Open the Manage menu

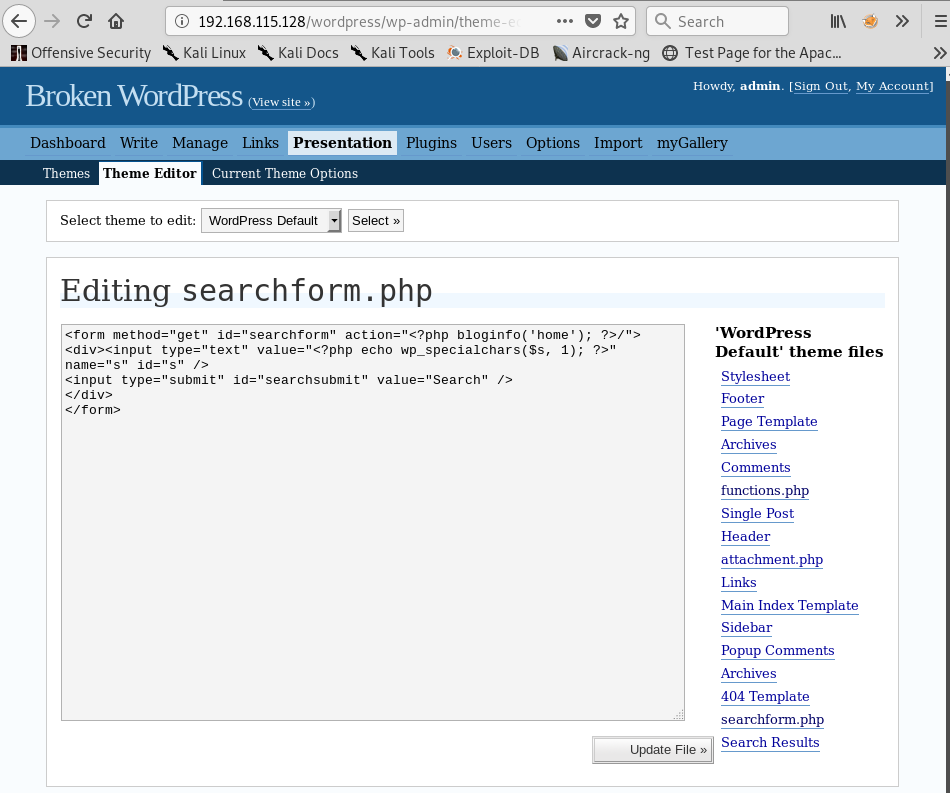(200, 143)
